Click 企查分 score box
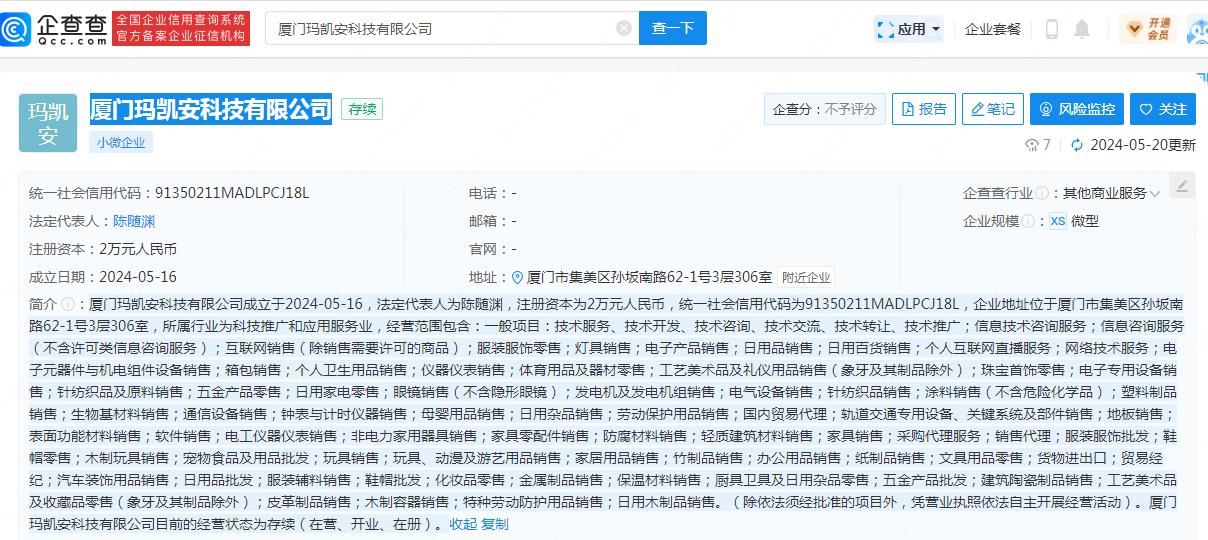The height and width of the screenshot is (540, 1208). click(825, 109)
